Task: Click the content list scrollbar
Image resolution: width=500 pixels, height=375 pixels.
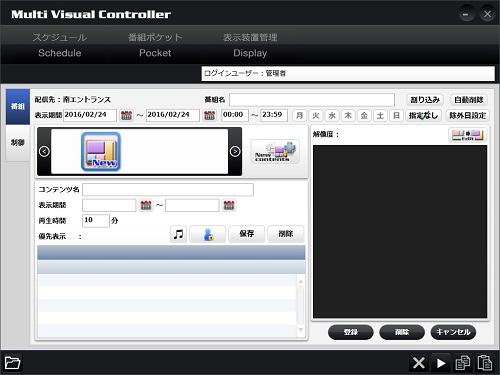Action: (301, 305)
